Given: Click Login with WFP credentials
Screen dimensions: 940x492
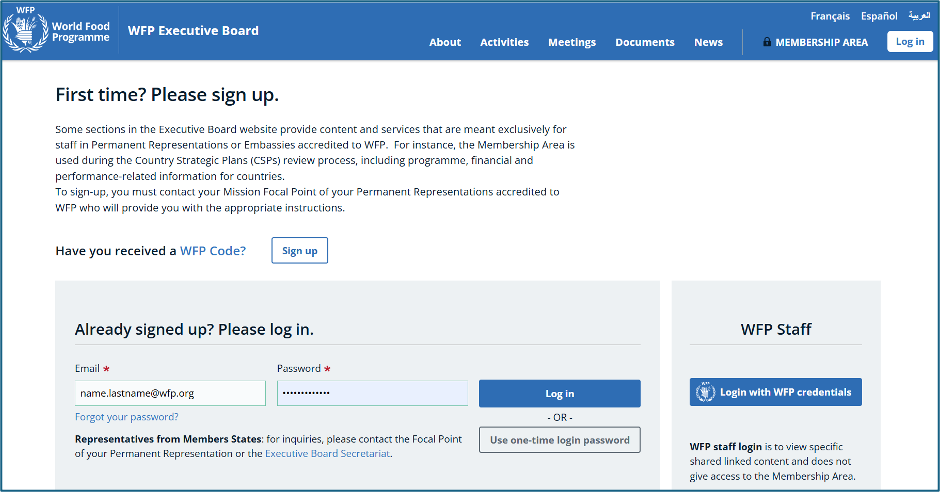Looking at the screenshot, I should pos(776,392).
